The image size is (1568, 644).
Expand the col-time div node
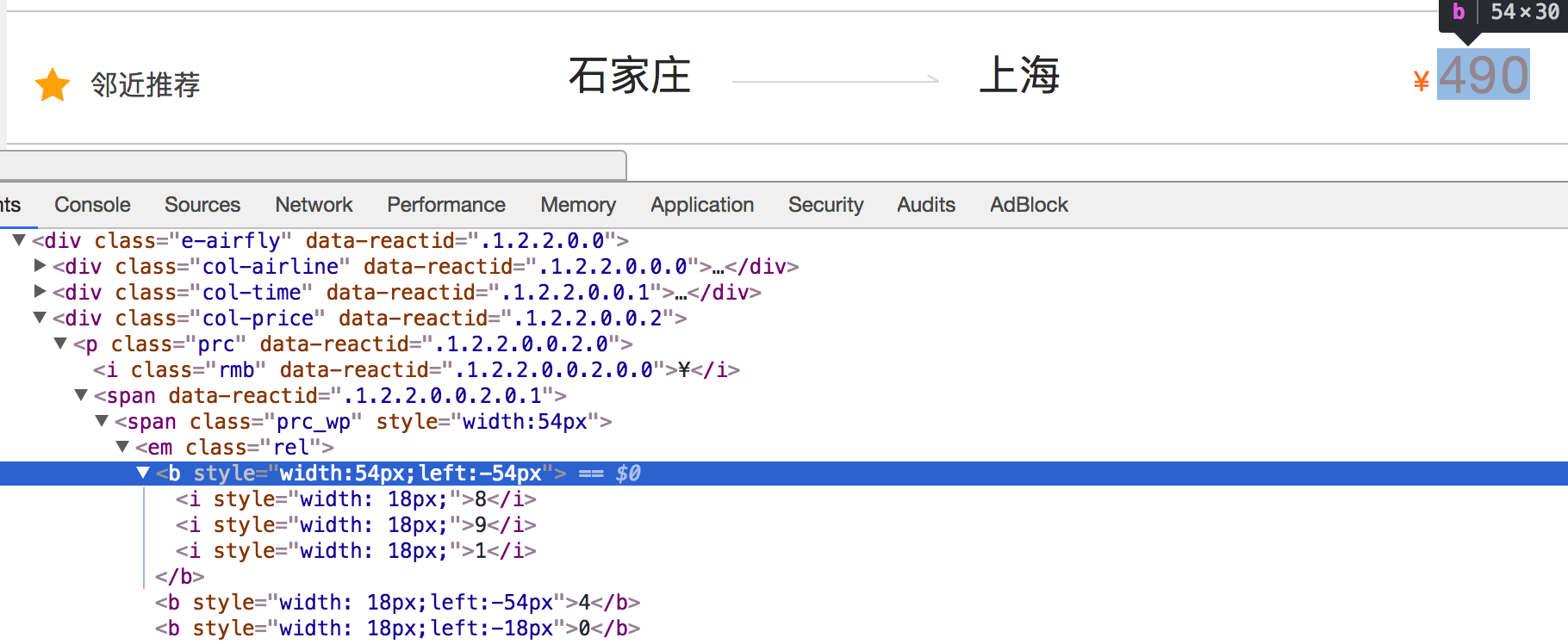(40, 292)
